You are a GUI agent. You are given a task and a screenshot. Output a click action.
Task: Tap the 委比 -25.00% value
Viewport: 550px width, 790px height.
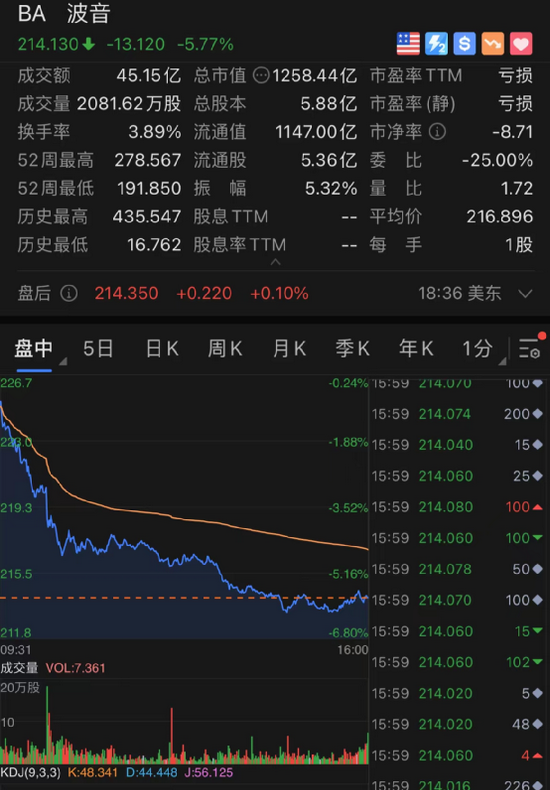pyautogui.click(x=498, y=160)
